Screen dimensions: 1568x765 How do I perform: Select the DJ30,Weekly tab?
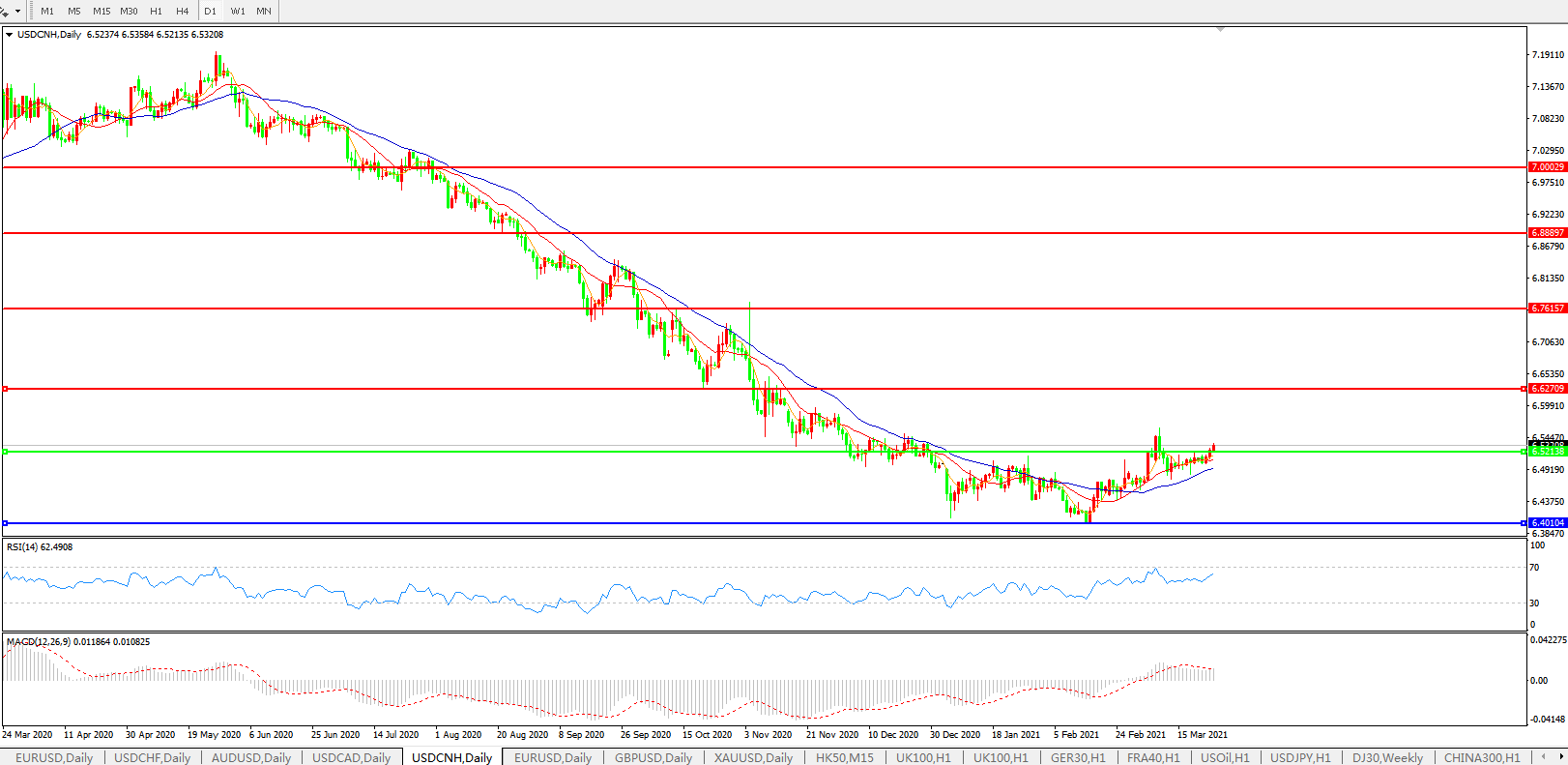[x=1387, y=757]
